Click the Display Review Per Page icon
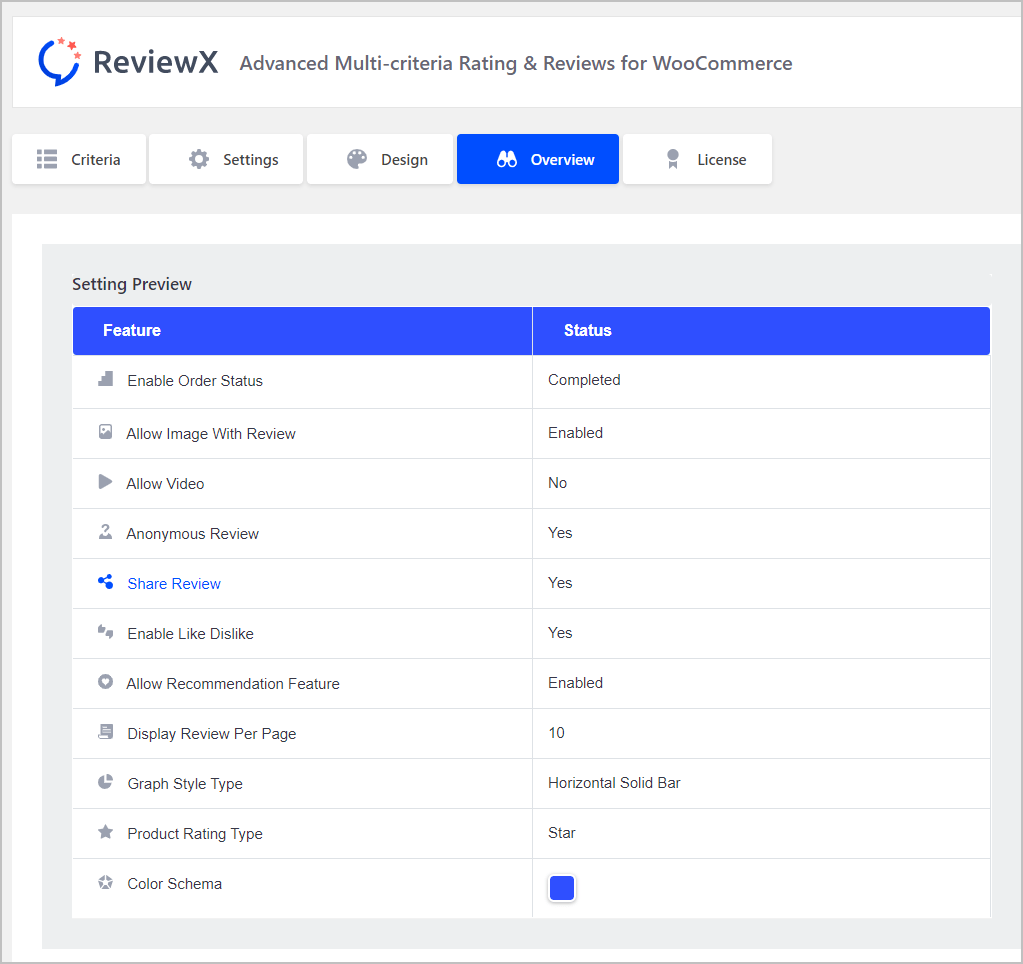Screen dimensions: 1023x964 tap(105, 732)
